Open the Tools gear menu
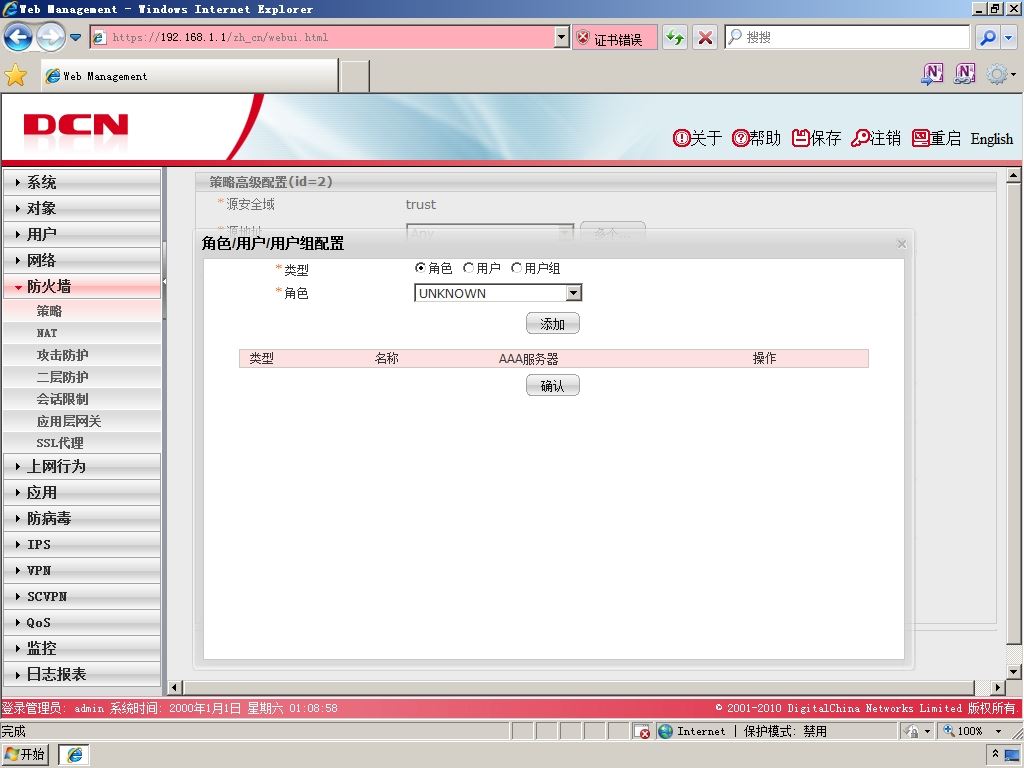Viewport: 1024px width, 768px height. (1000, 74)
